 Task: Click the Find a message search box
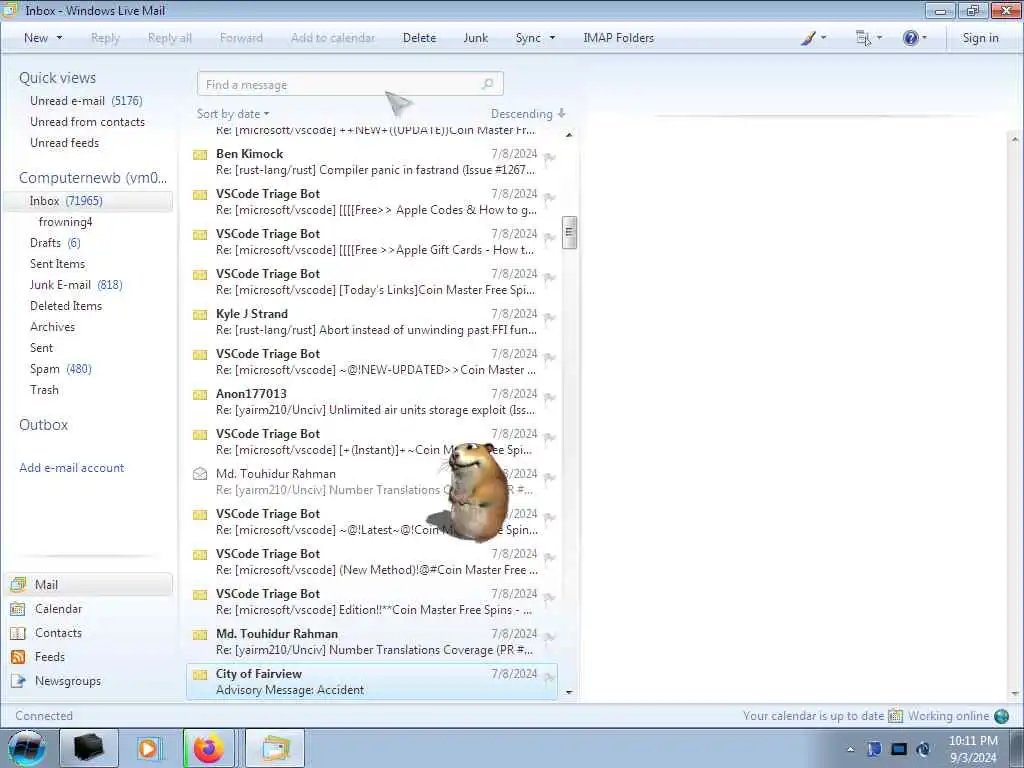point(350,84)
